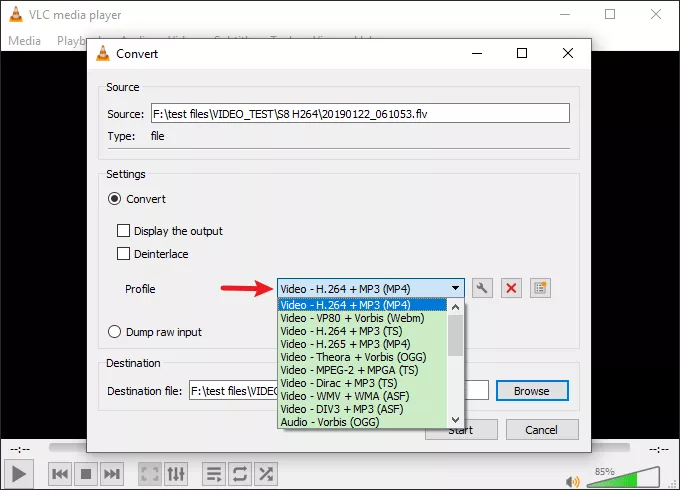The width and height of the screenshot is (680, 490).
Task: Mute audio with speaker icon
Action: [572, 481]
